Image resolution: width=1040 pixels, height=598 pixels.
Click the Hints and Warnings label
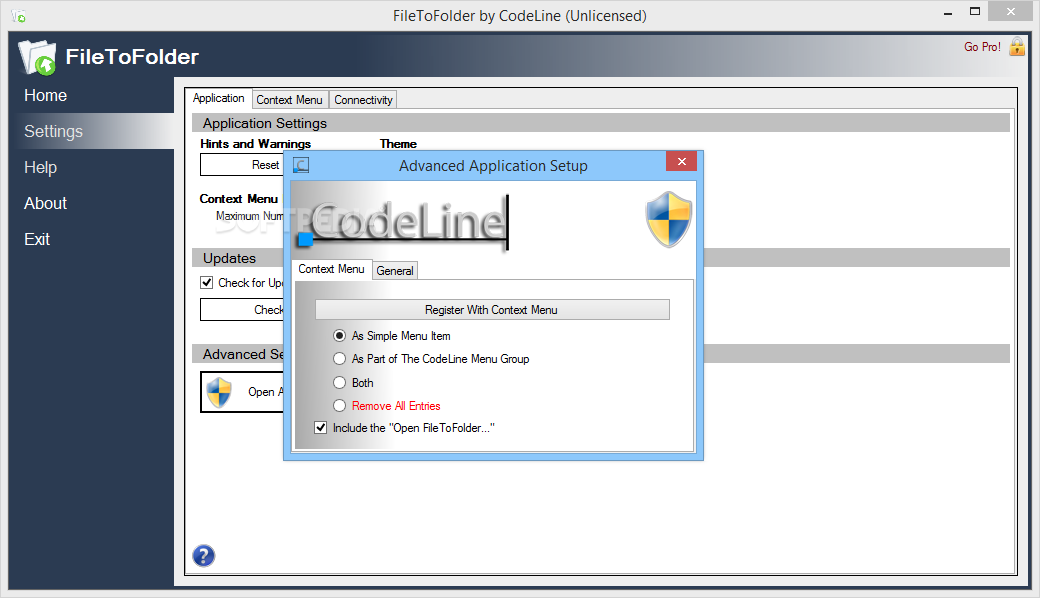tap(255, 143)
